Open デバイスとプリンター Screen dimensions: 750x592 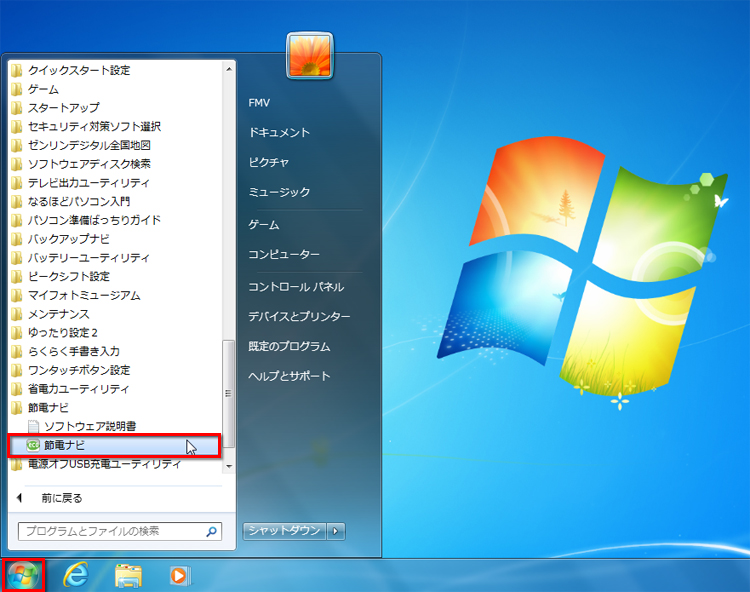click(299, 316)
